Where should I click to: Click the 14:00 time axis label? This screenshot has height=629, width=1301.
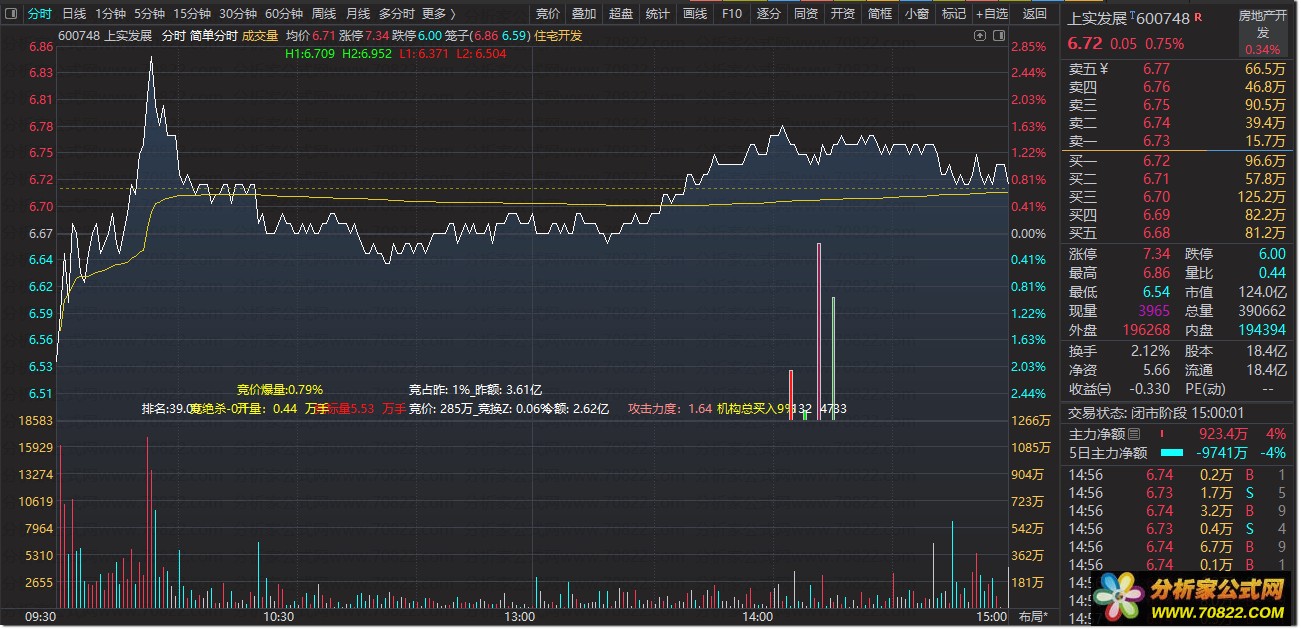(757, 617)
